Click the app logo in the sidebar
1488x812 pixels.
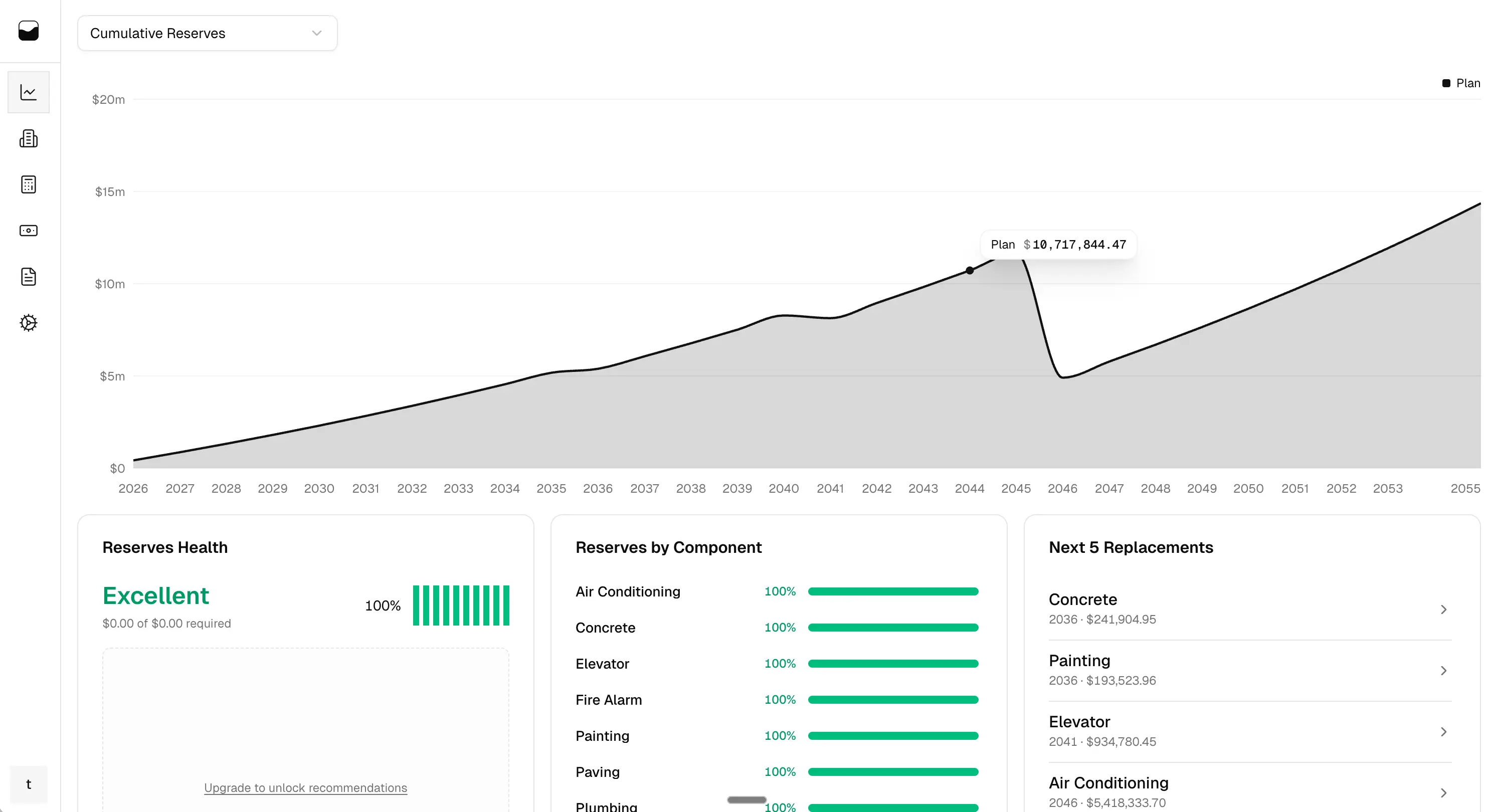[28, 31]
